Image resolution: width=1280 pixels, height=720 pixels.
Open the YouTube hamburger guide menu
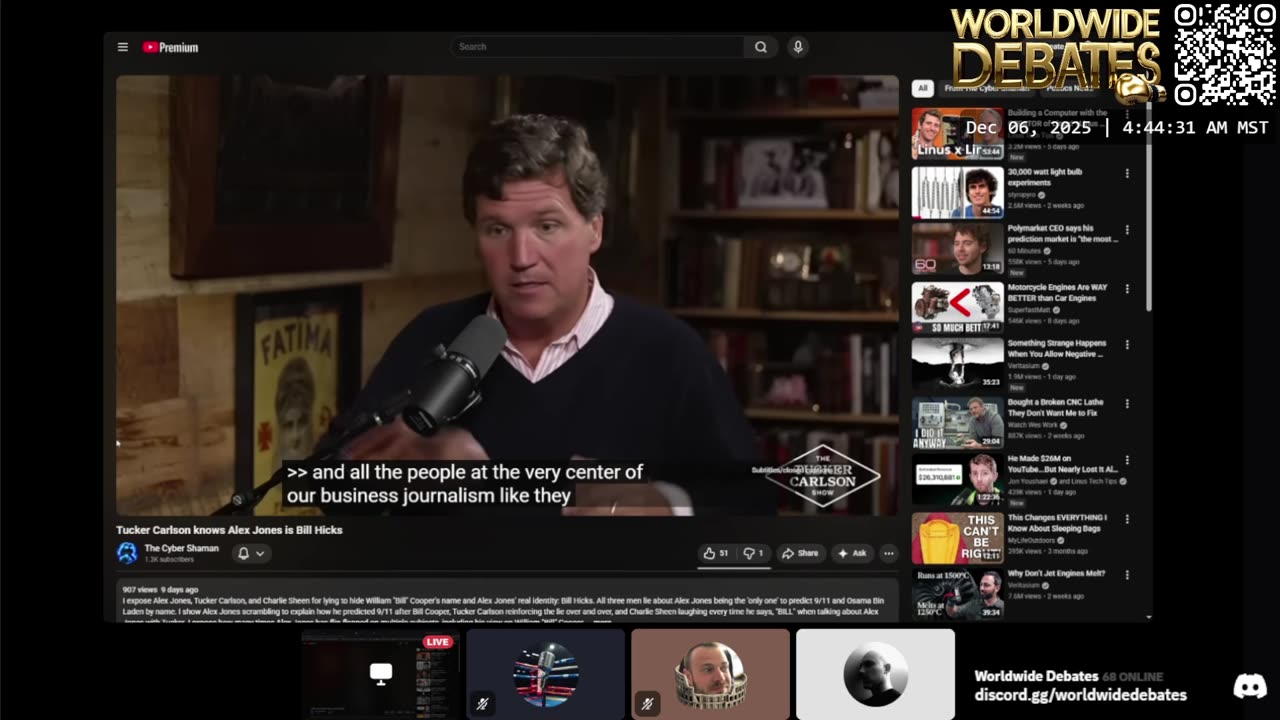[x=122, y=47]
